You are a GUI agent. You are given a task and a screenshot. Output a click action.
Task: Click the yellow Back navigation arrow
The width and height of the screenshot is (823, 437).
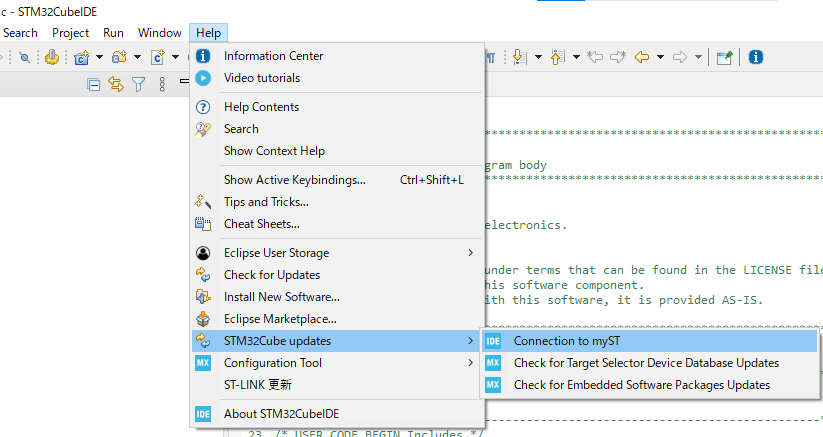coord(642,57)
